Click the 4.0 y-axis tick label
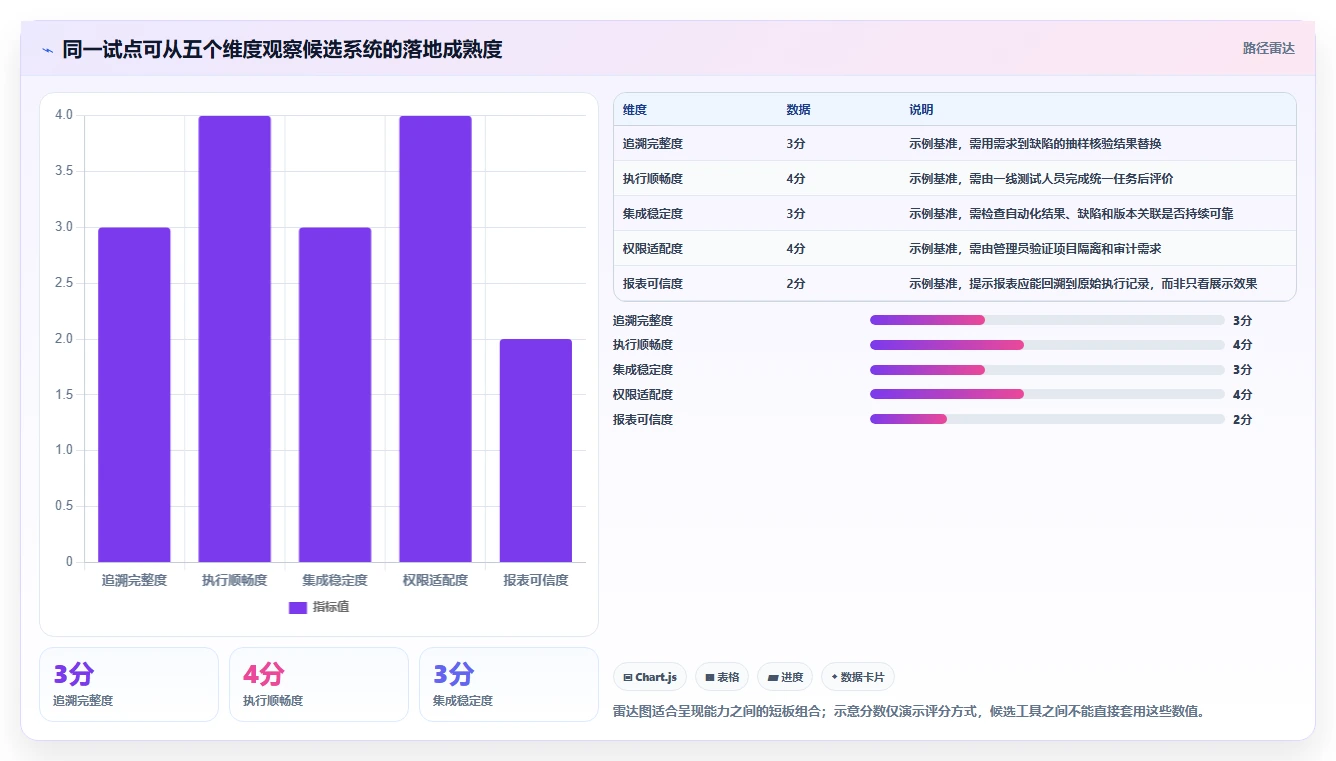Screen dimensions: 1336x761 point(64,115)
